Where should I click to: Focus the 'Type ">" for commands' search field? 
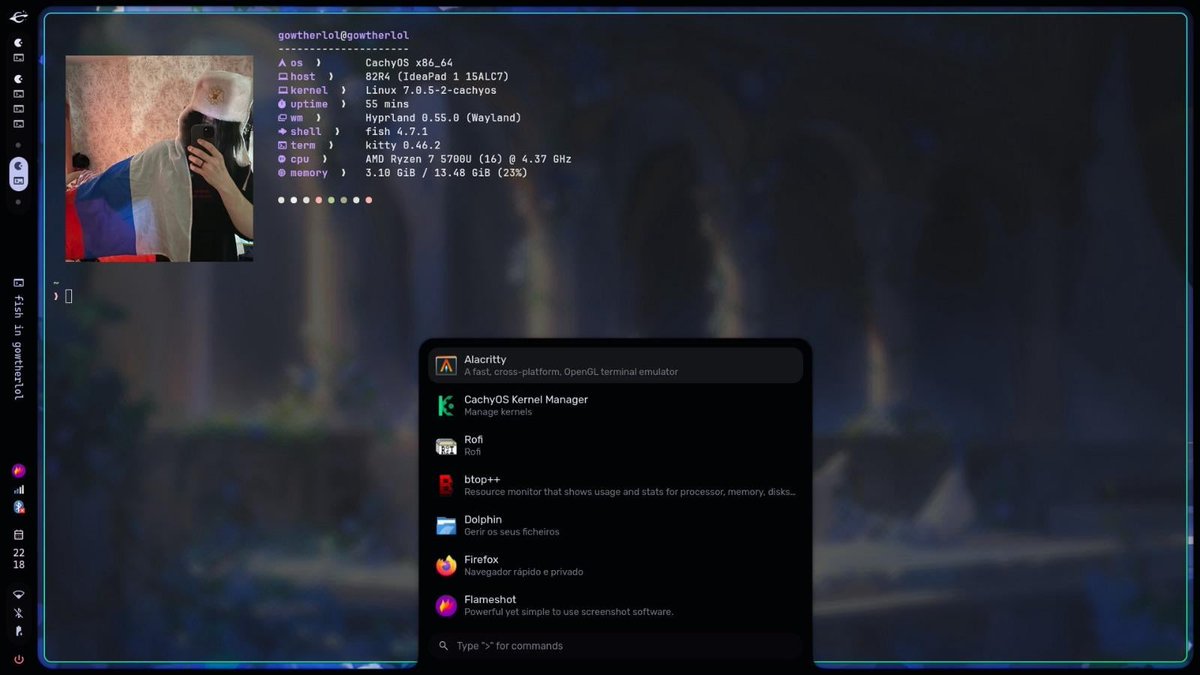[x=615, y=646]
